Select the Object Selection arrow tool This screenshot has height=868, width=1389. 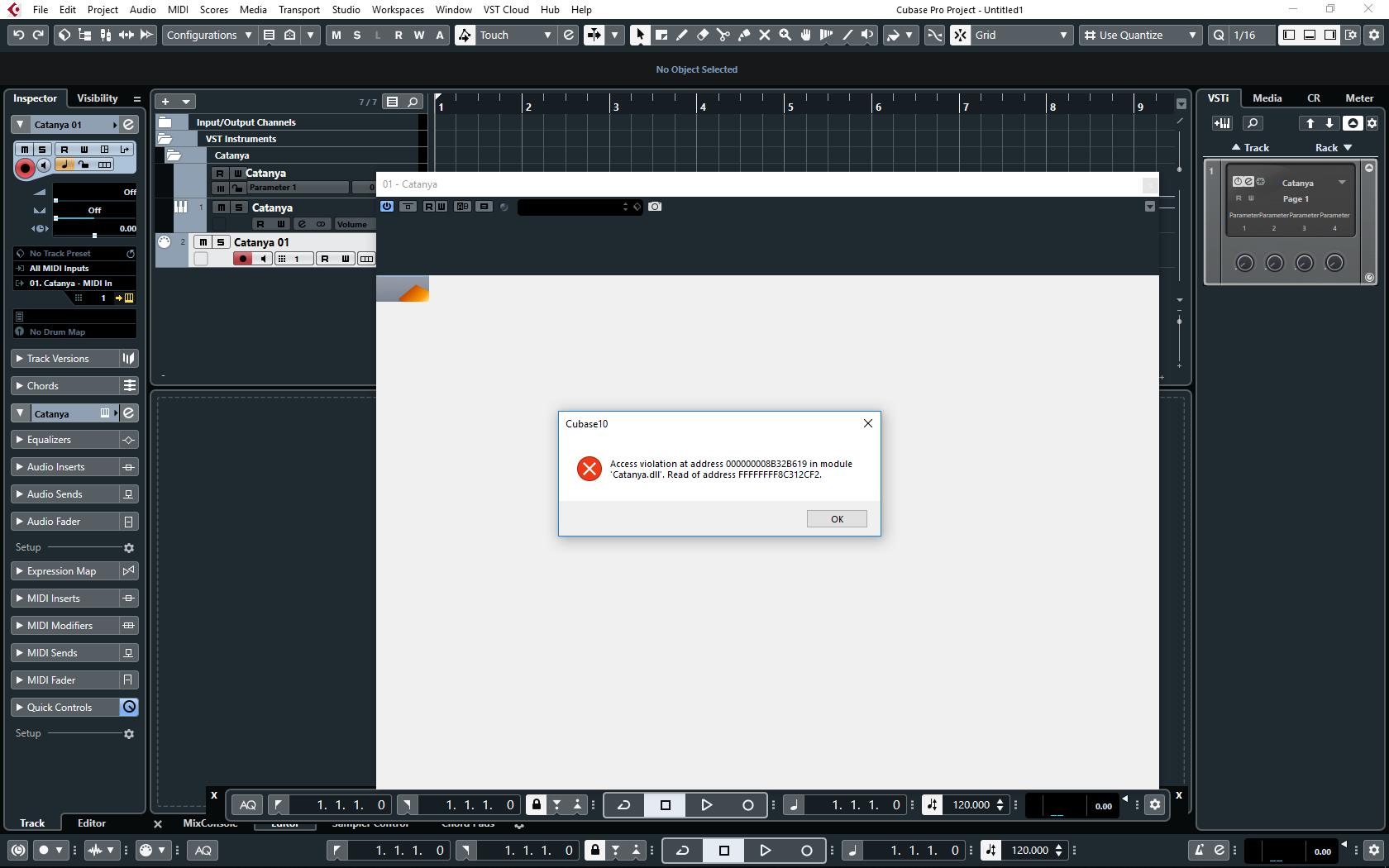click(x=640, y=35)
